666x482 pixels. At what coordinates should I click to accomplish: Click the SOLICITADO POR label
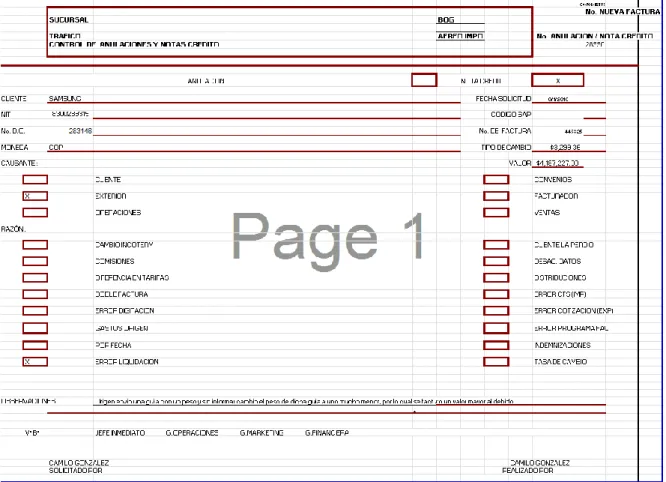click(x=75, y=471)
